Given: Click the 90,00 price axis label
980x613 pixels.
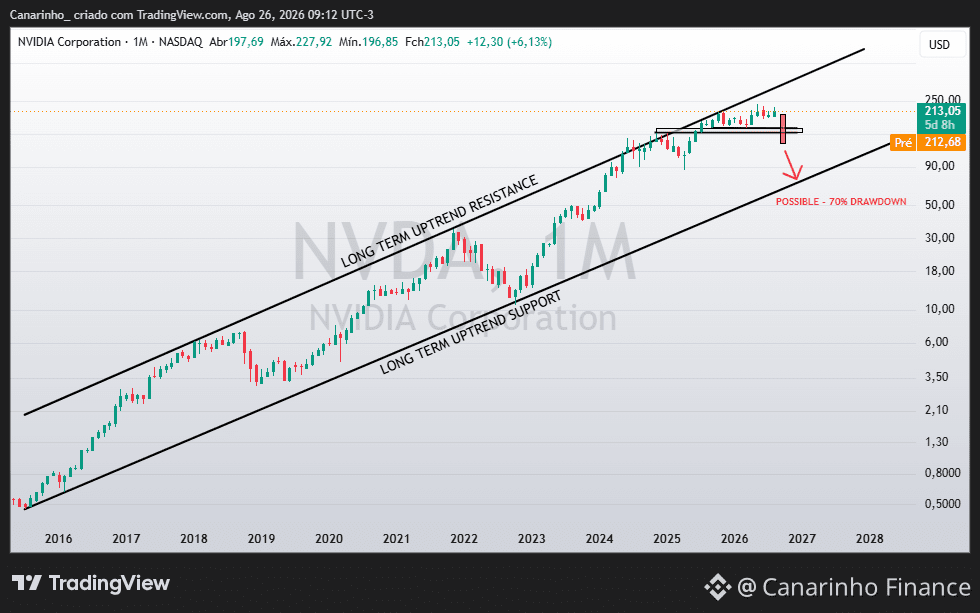Looking at the screenshot, I should click(x=940, y=166).
